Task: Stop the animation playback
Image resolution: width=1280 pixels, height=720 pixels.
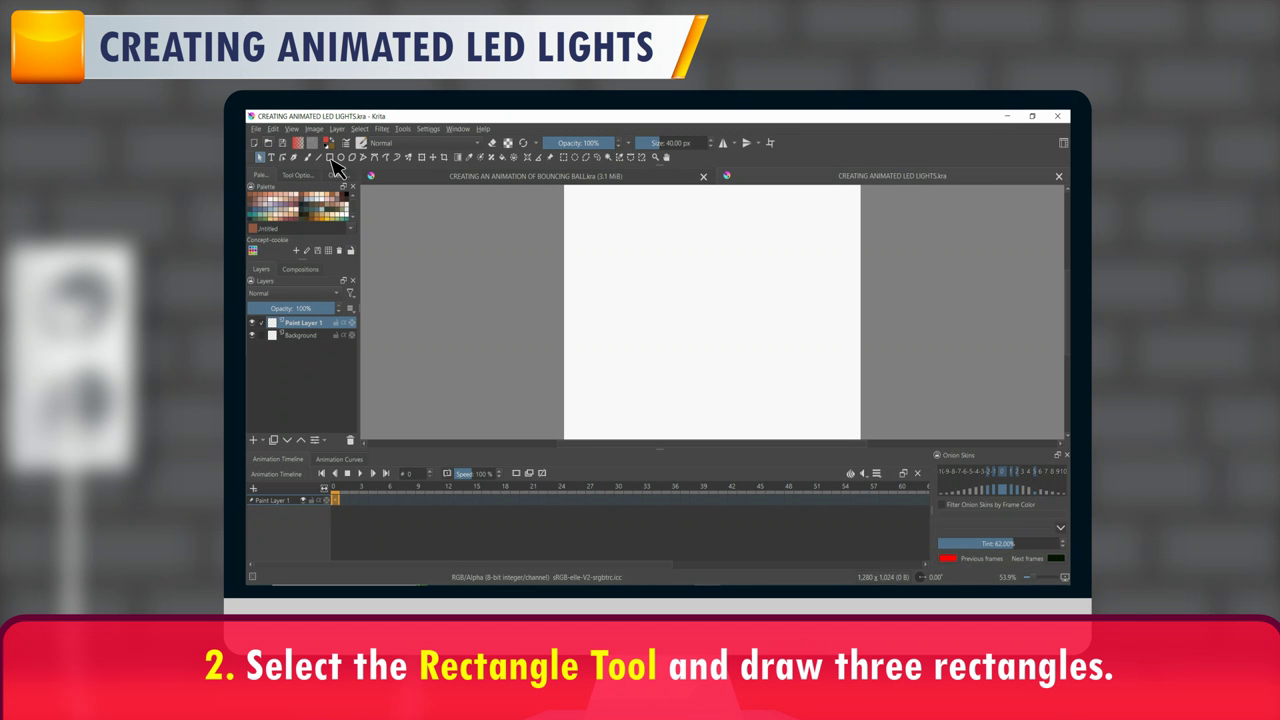Action: pyautogui.click(x=347, y=473)
